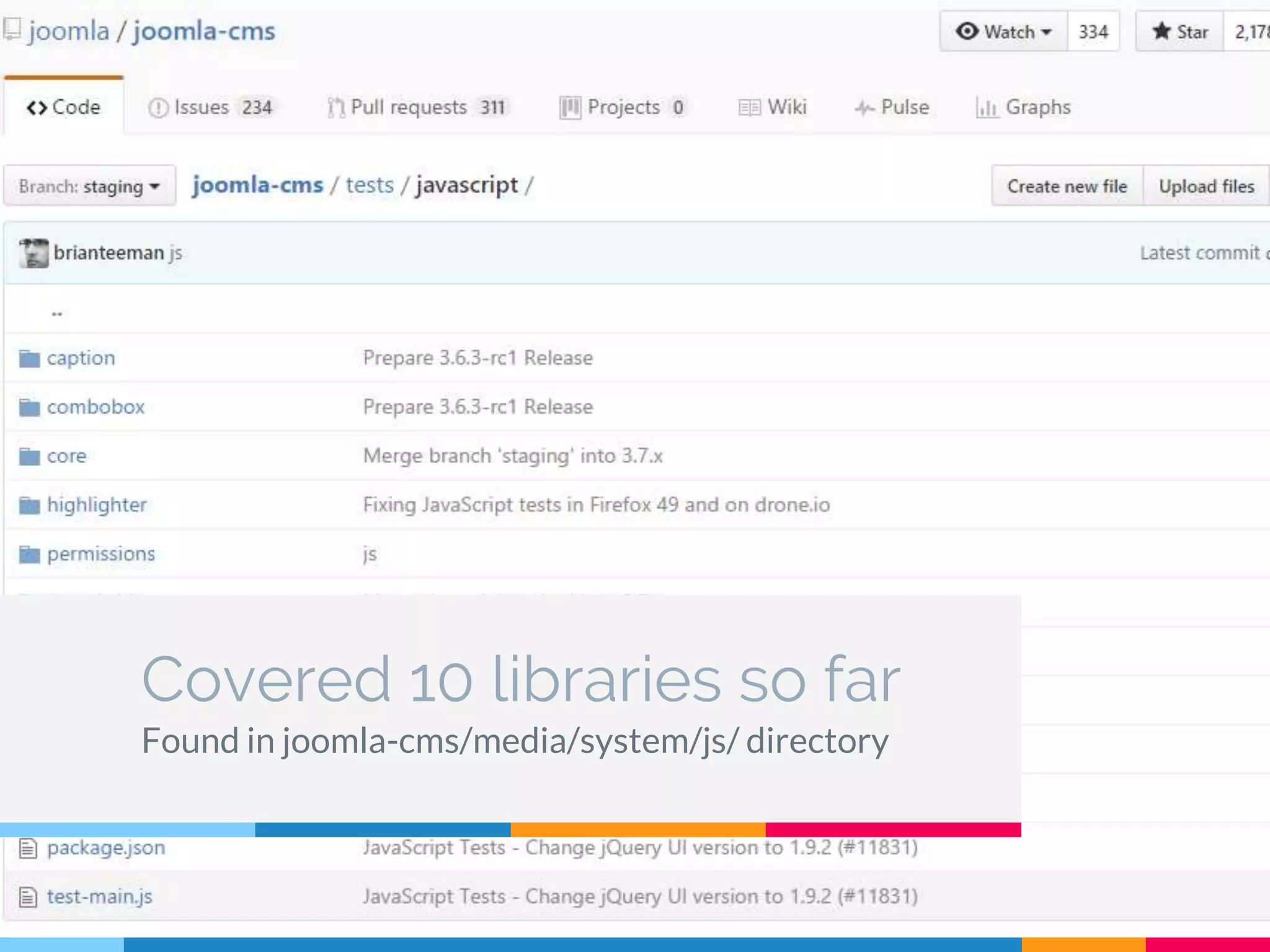Click the eye icon on Watch button
Screen dimensions: 1270x952
tap(967, 31)
